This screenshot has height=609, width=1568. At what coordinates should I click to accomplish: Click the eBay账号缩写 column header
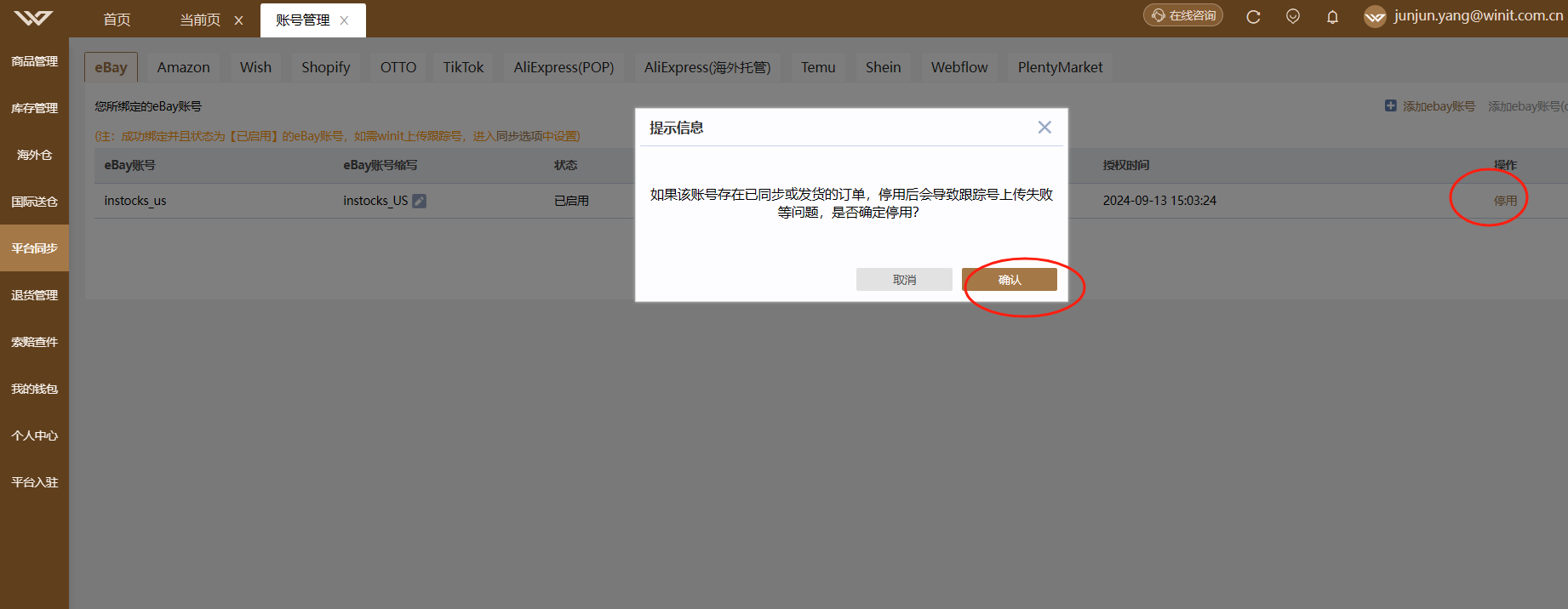(x=380, y=165)
